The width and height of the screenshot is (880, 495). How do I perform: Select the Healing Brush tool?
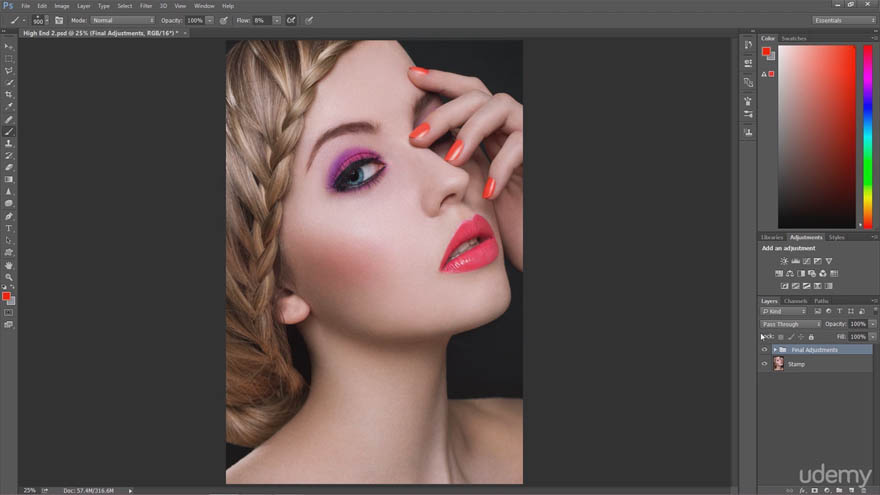coord(8,119)
